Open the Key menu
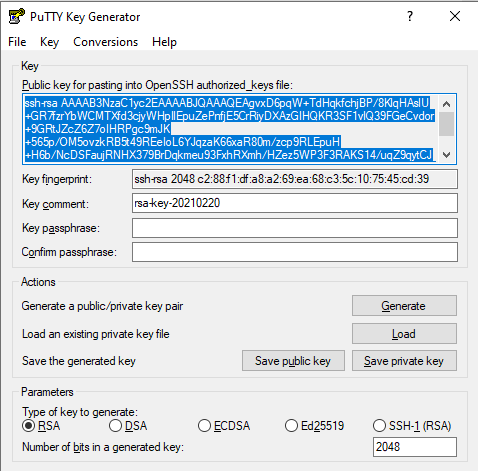478x471 pixels. (x=49, y=42)
